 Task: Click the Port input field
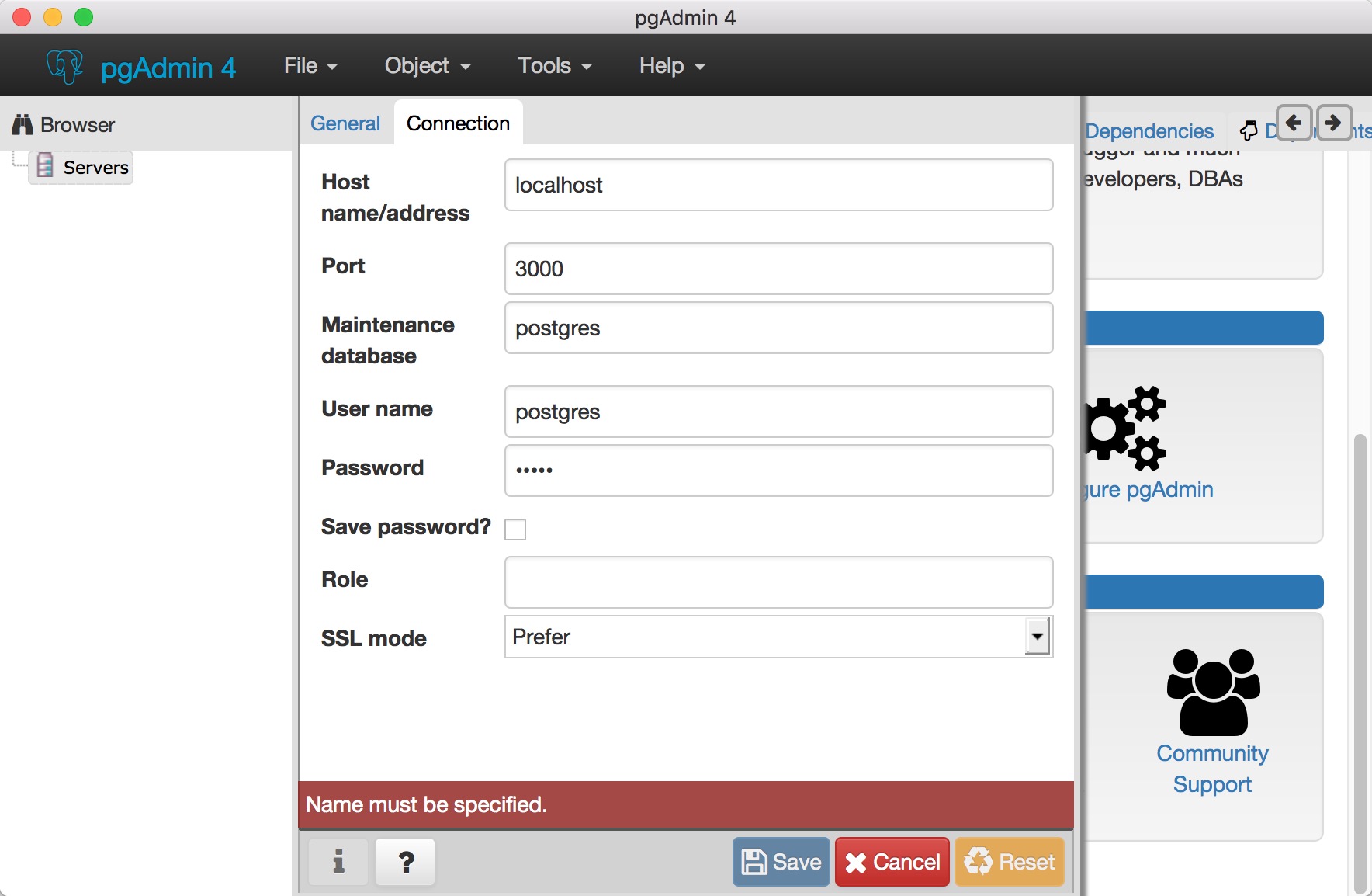click(x=778, y=269)
